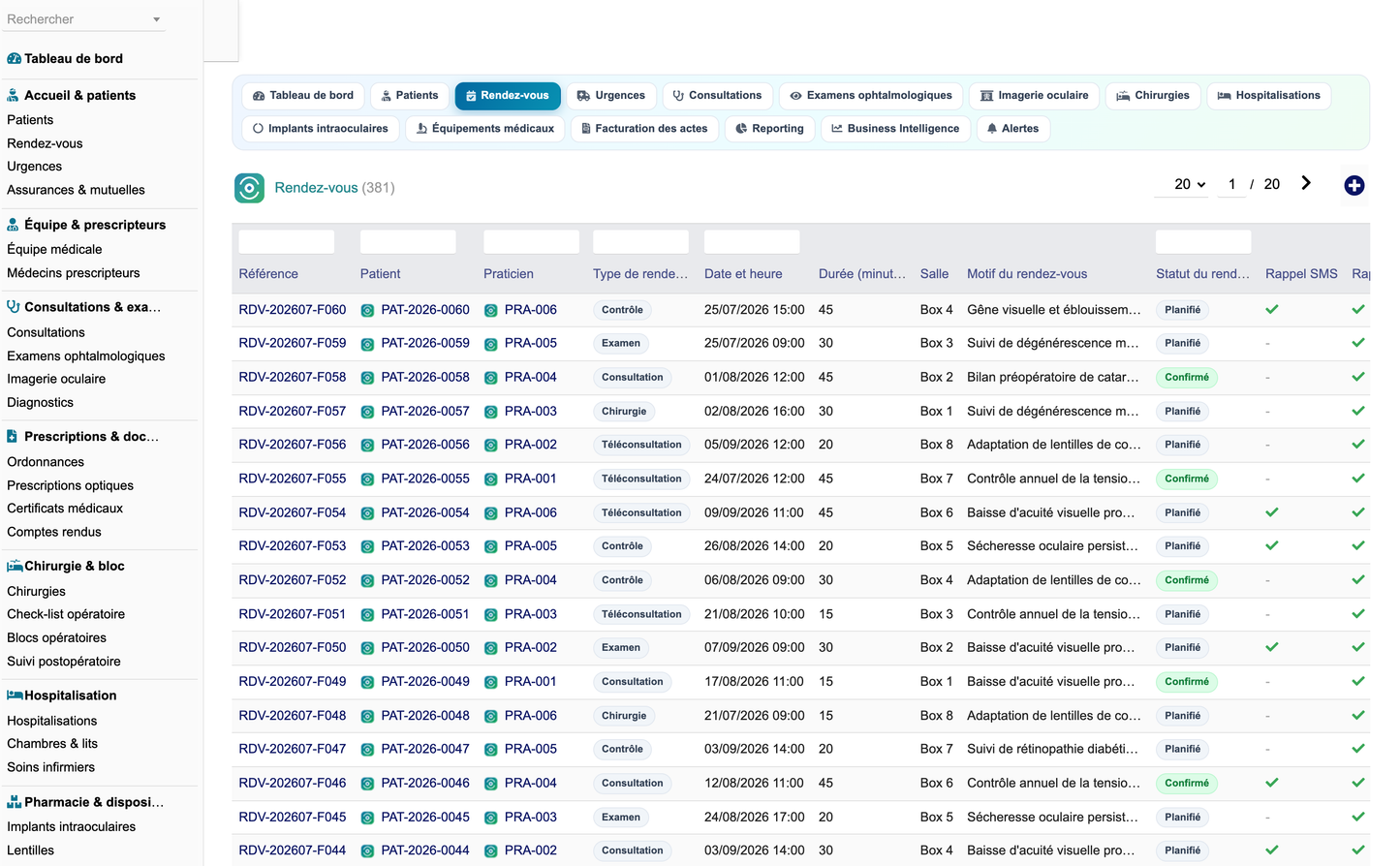This screenshot has width=1400, height=866.
Task: Click Équipe & prescripteurs section icon
Action: coord(13,225)
